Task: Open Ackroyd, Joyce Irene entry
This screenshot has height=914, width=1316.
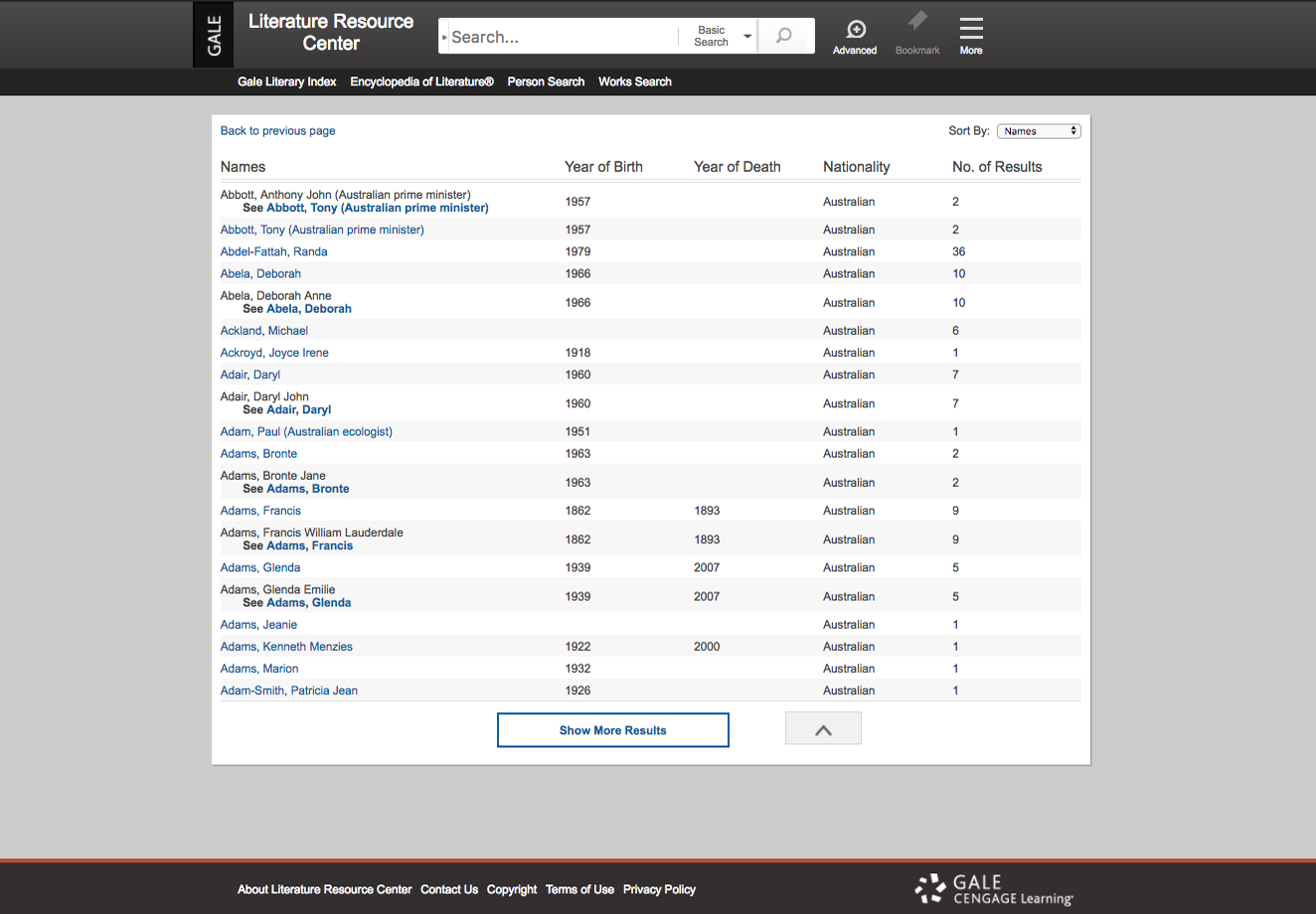Action: tap(274, 353)
